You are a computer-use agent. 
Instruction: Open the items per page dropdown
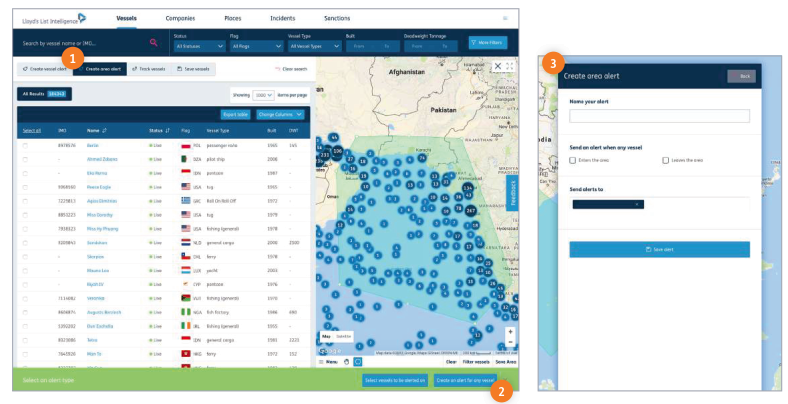click(263, 95)
